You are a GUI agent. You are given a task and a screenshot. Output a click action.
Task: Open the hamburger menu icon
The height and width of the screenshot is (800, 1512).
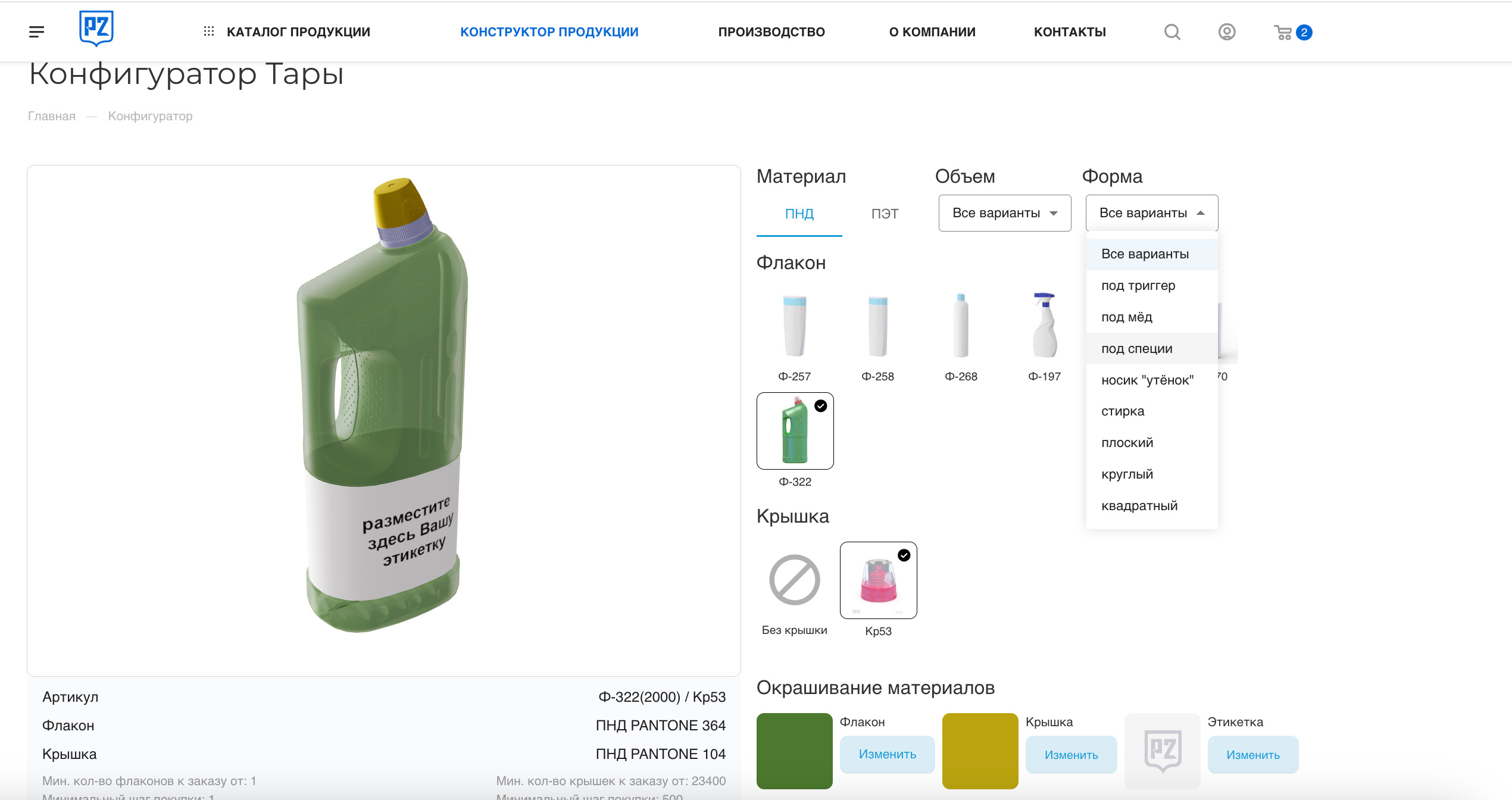coord(37,32)
